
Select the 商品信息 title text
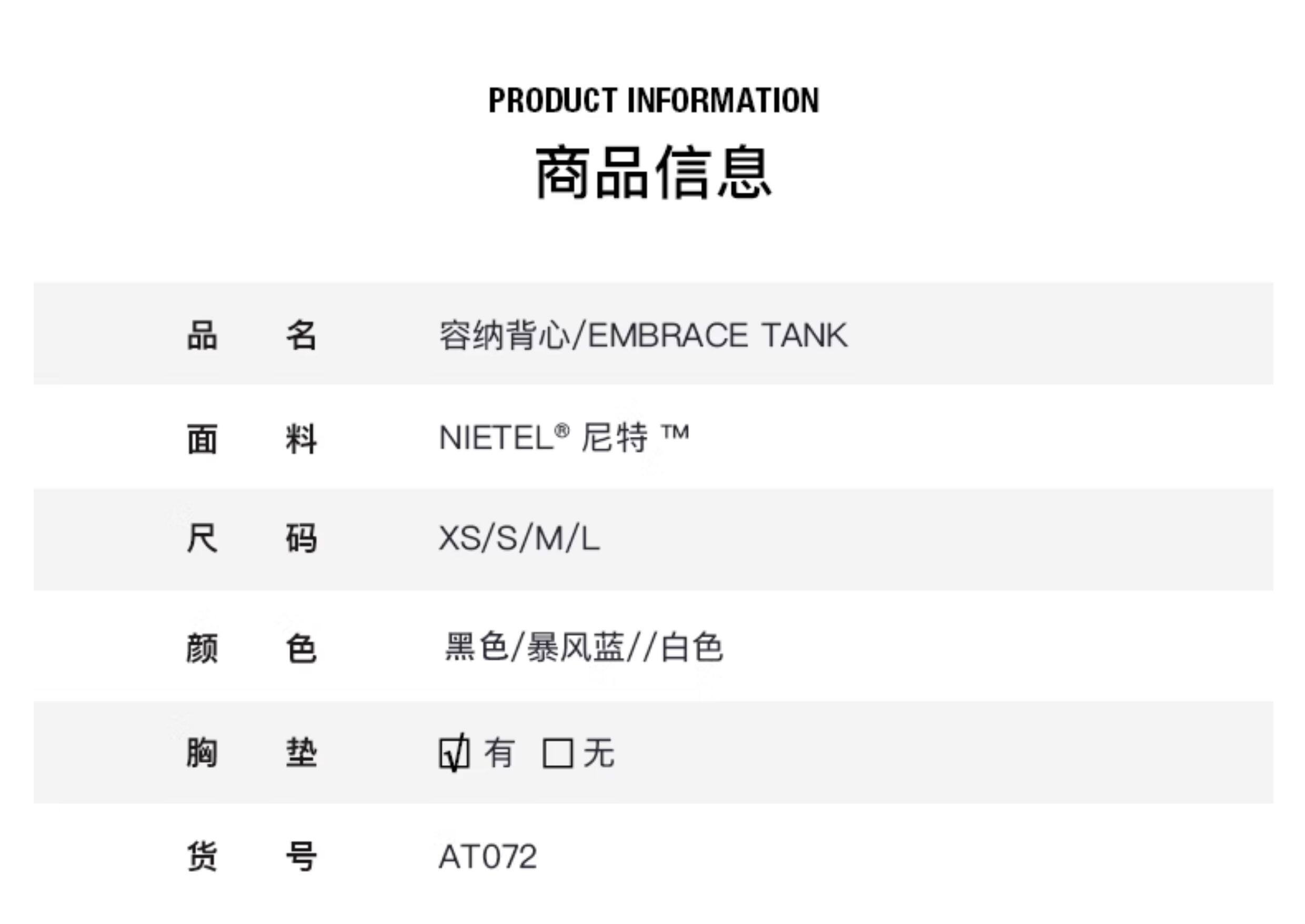(653, 172)
